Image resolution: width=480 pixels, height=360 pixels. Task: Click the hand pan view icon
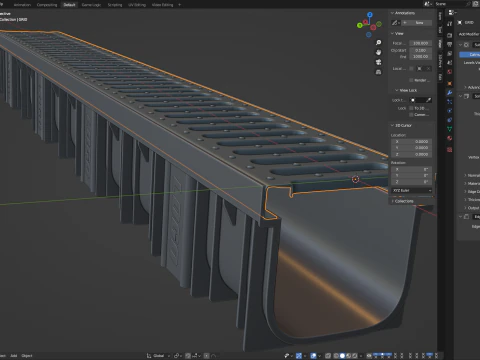[378, 52]
